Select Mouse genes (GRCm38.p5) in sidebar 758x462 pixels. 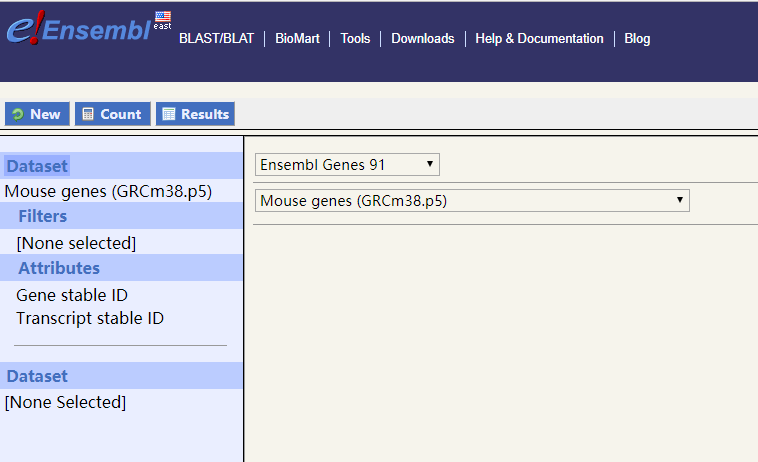pos(108,191)
